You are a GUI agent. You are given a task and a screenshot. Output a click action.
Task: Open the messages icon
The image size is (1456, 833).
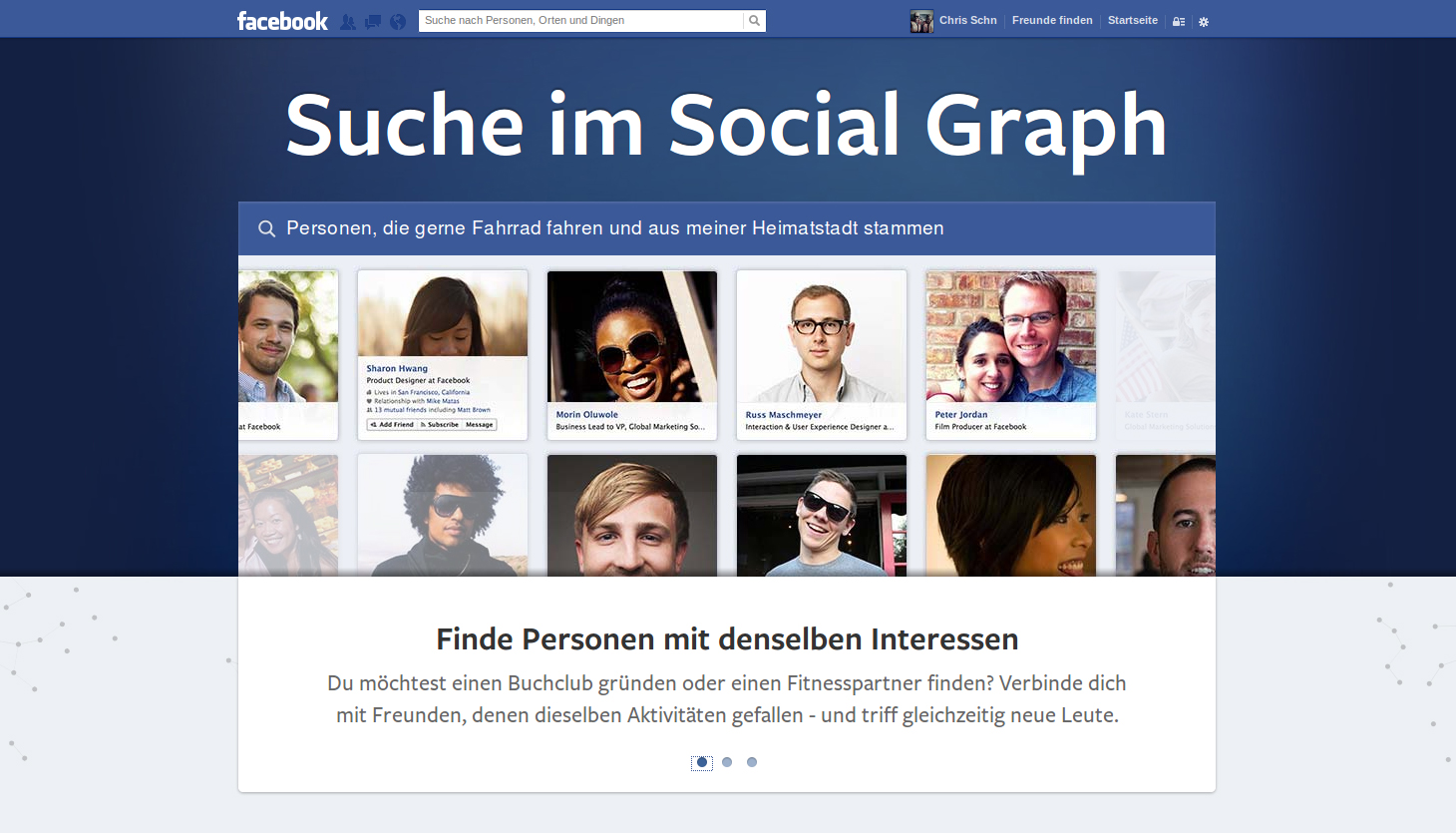(373, 21)
